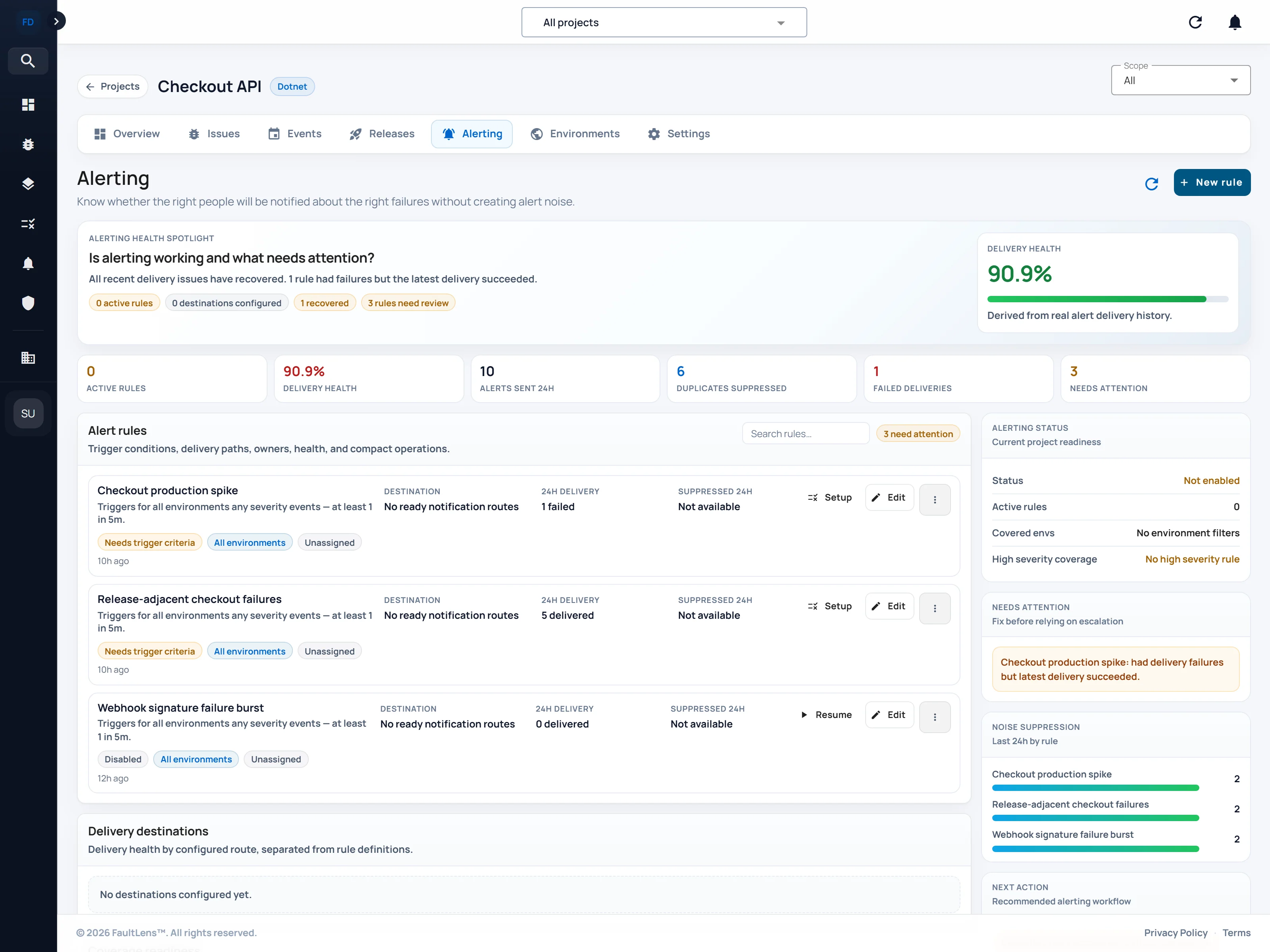This screenshot has height=952, width=1270.
Task: Switch to the Issues tab
Action: (214, 134)
